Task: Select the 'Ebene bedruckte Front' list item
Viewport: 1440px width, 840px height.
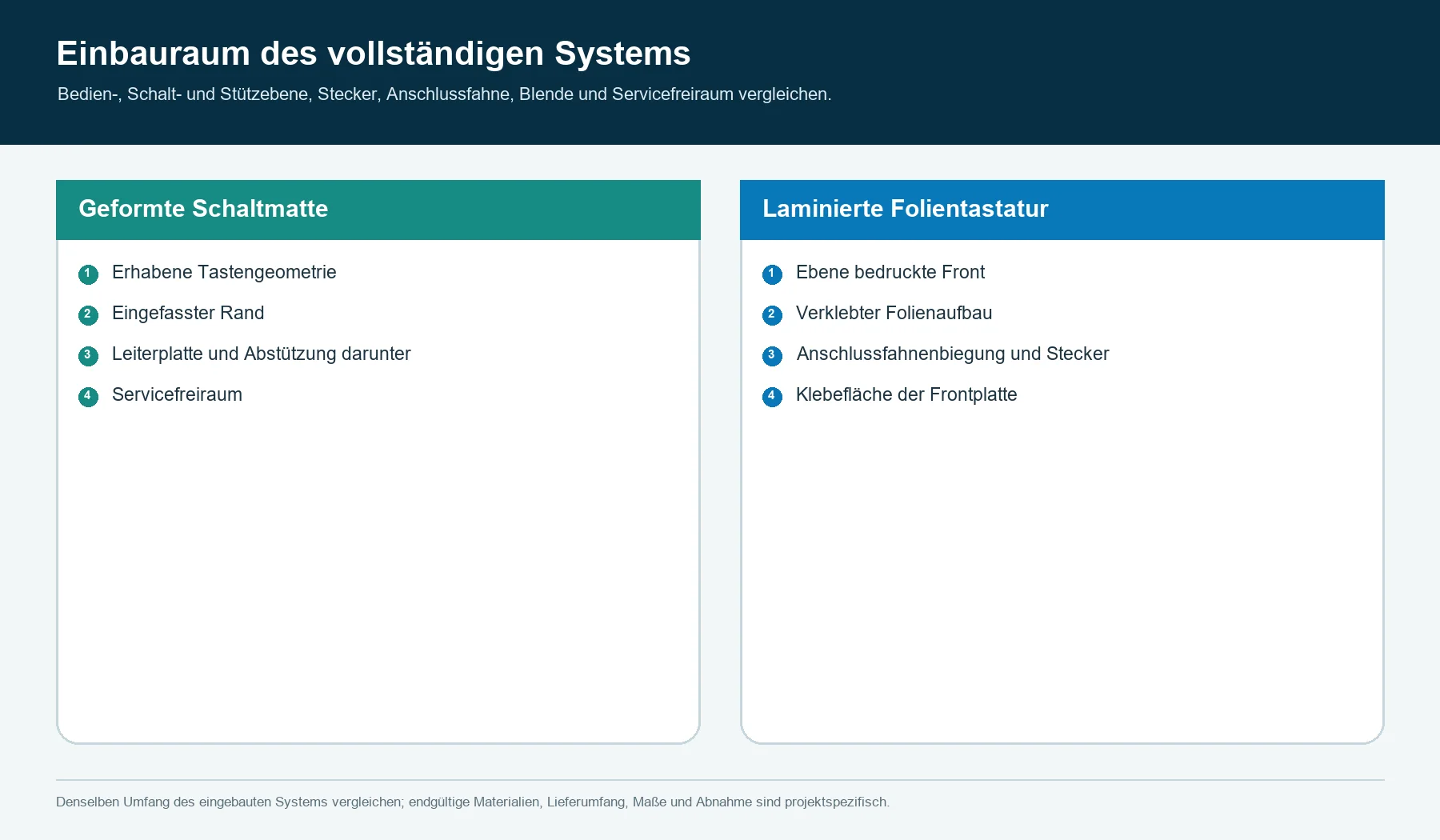Action: coord(890,273)
